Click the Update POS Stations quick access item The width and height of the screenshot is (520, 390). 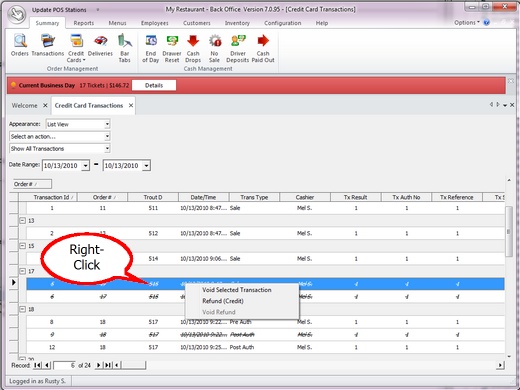(x=59, y=10)
